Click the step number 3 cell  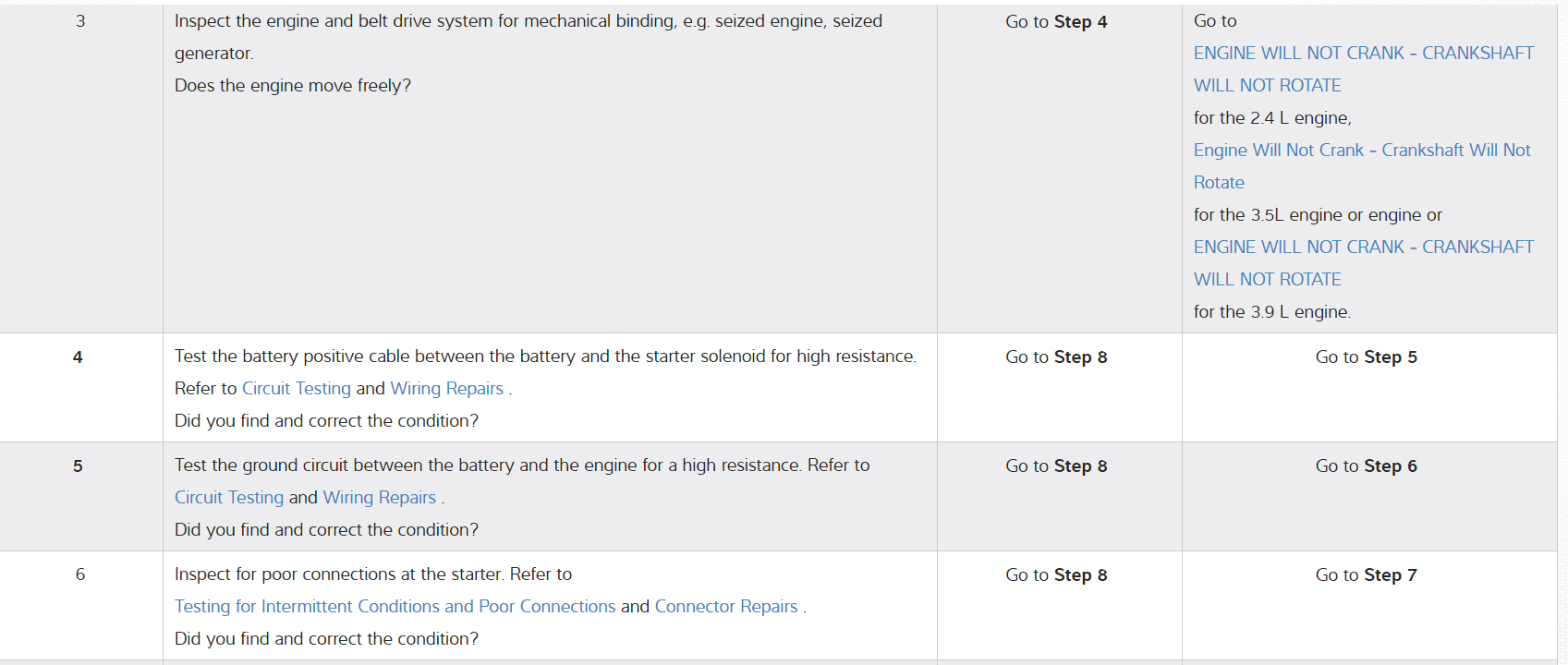(x=80, y=21)
